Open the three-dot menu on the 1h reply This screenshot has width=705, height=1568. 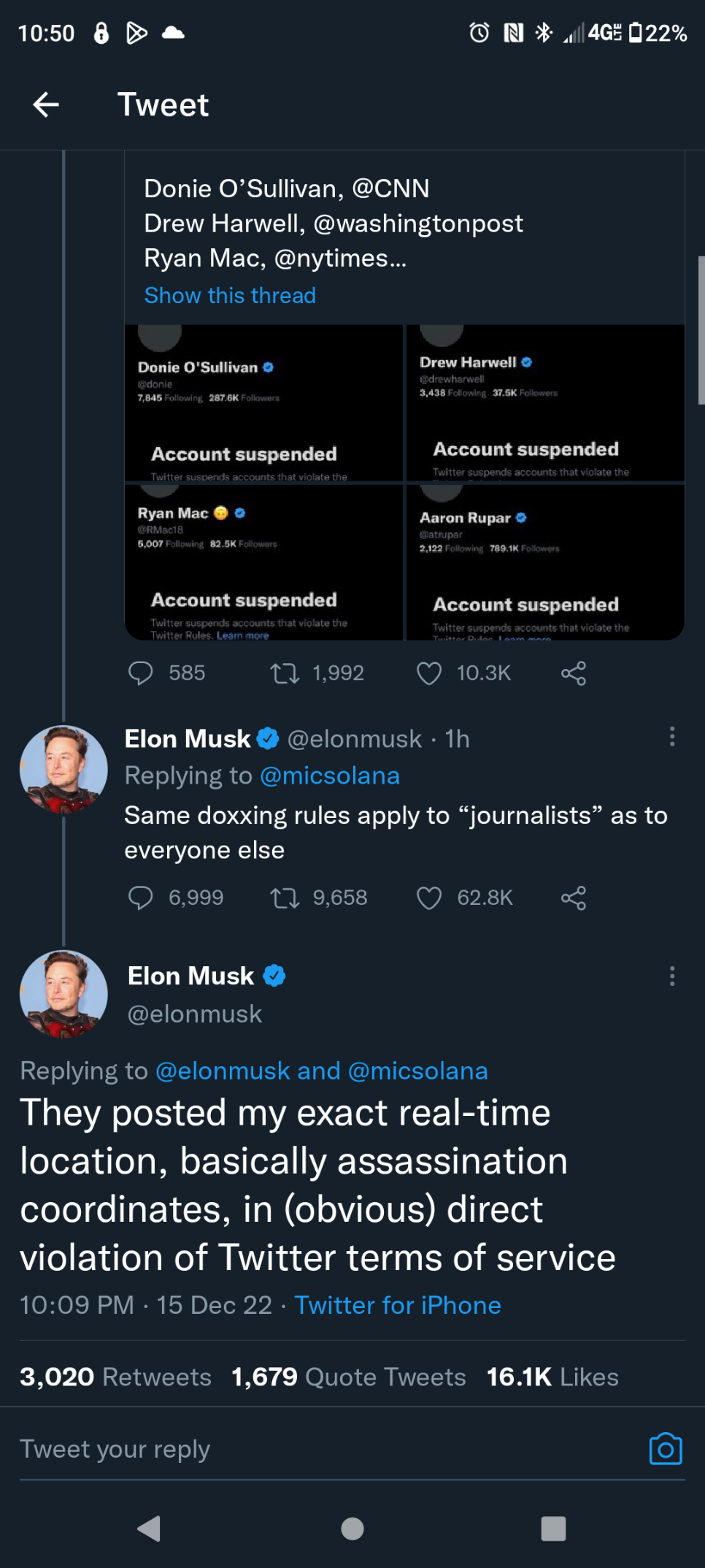pyautogui.click(x=671, y=736)
